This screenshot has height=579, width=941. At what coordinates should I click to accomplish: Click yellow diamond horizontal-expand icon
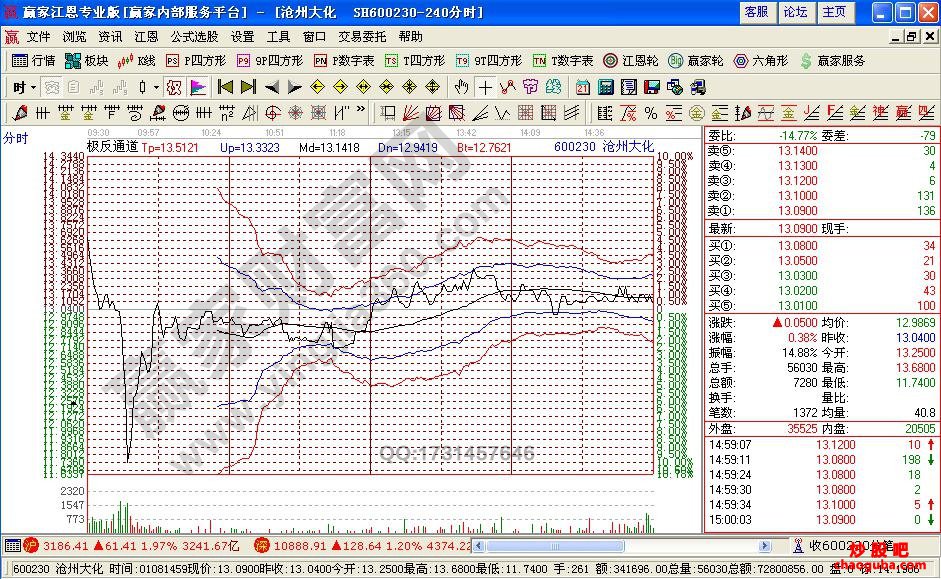click(x=363, y=88)
